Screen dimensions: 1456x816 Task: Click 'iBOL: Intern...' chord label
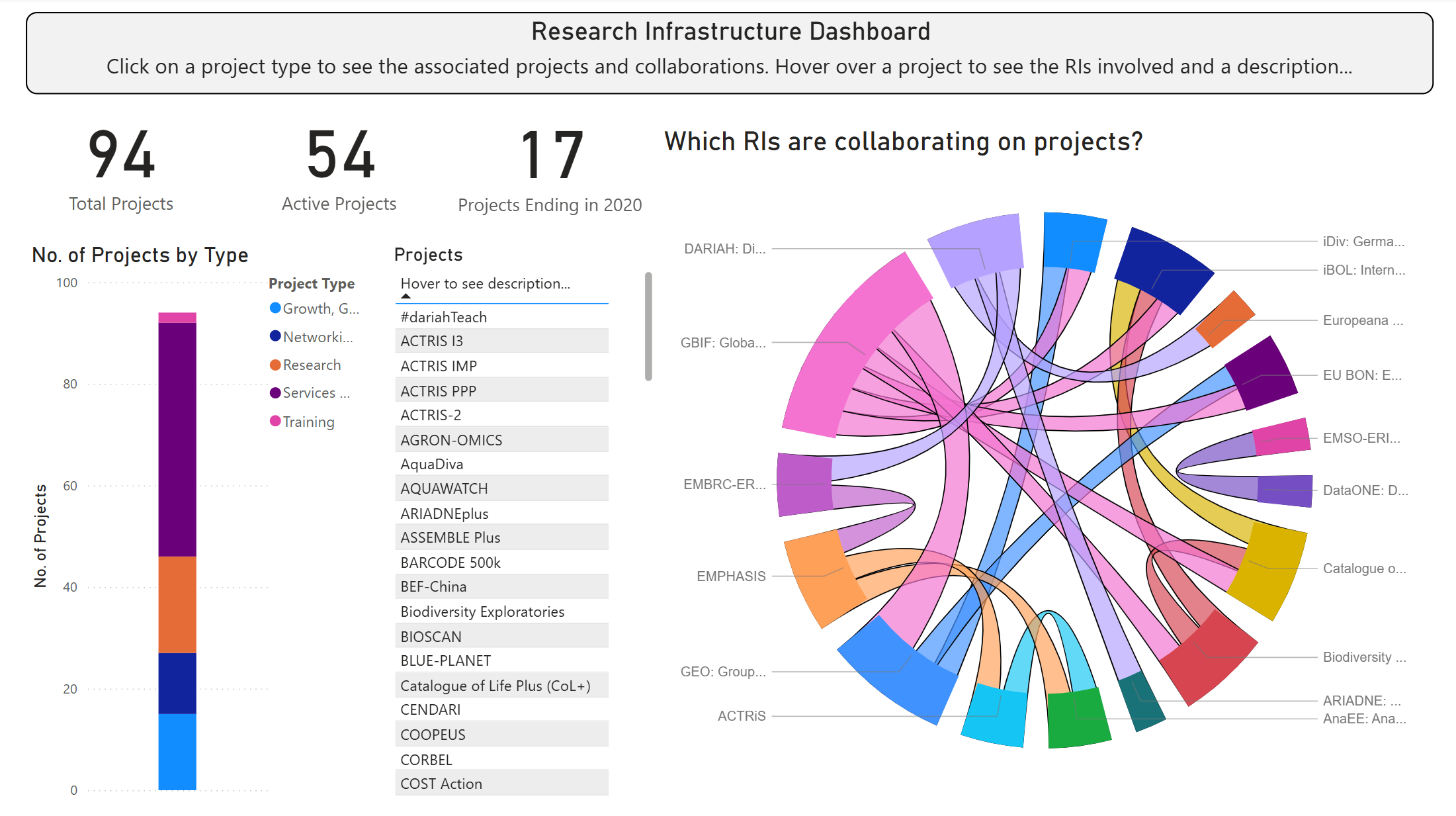(1364, 270)
